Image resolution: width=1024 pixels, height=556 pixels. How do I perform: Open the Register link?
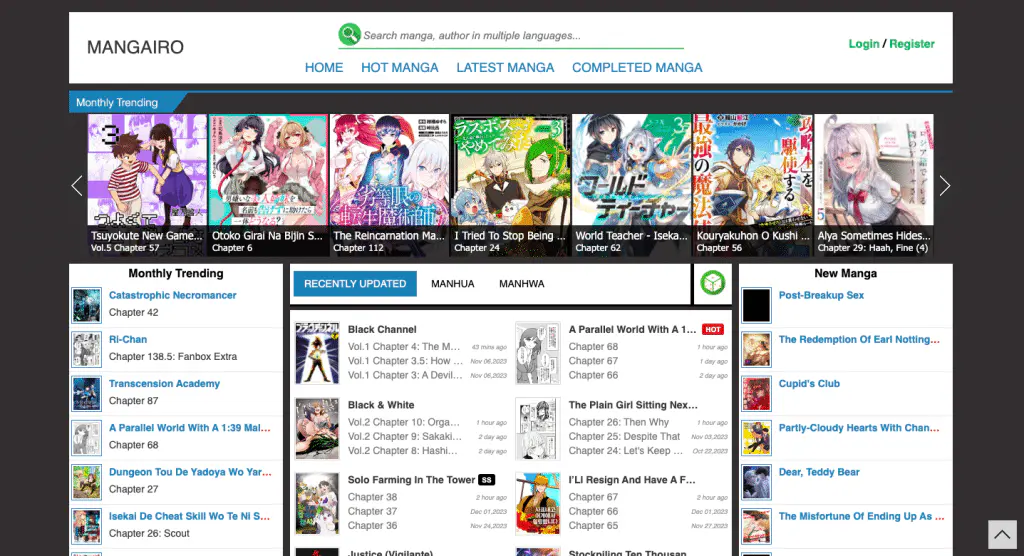pos(912,44)
